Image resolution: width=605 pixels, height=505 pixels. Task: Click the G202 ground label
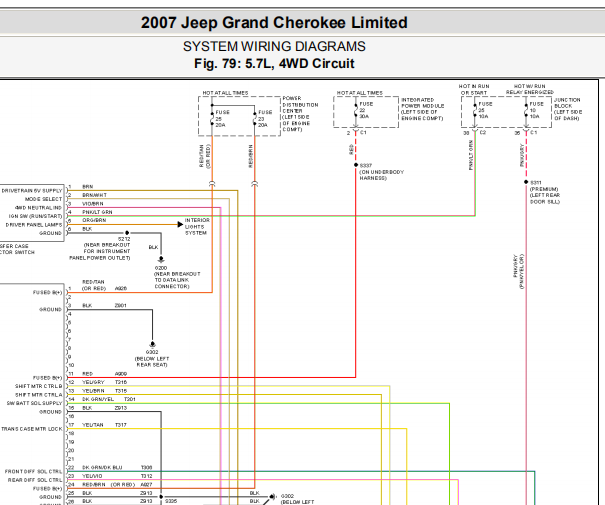coord(287,496)
